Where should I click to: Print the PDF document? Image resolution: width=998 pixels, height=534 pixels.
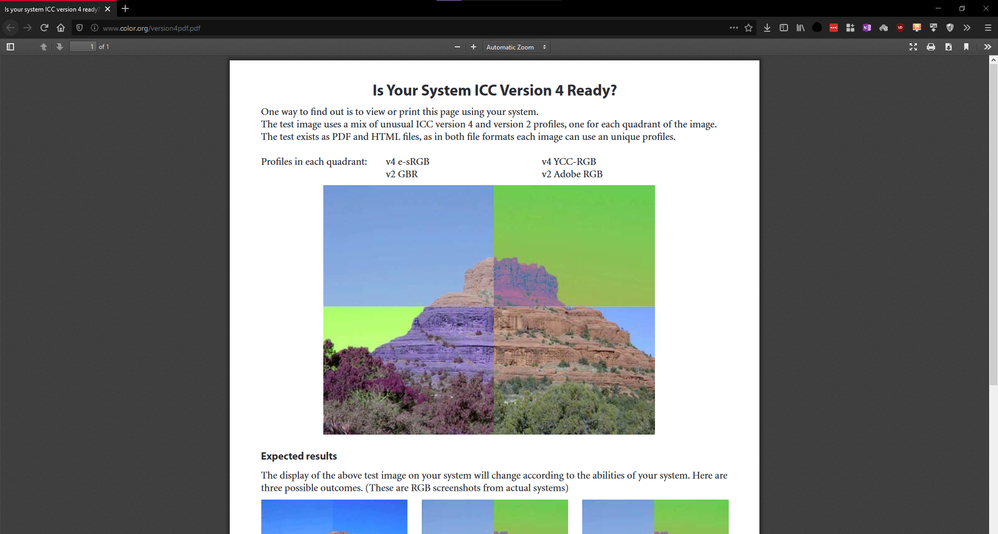931,46
